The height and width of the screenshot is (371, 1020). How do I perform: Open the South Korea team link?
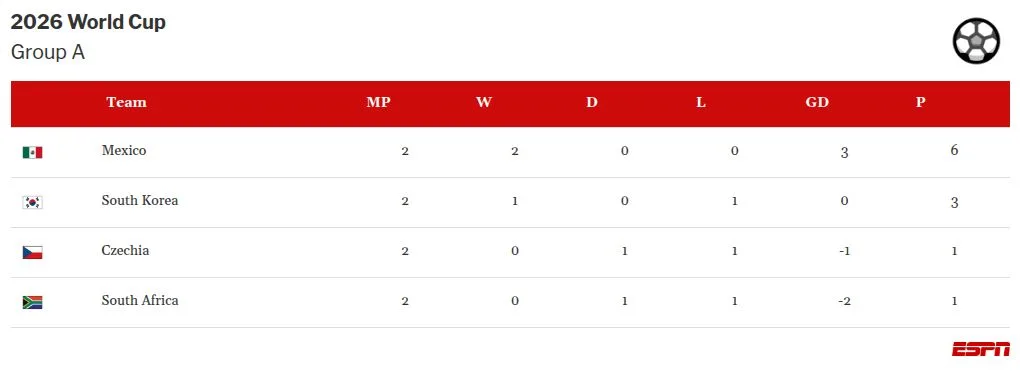point(140,200)
